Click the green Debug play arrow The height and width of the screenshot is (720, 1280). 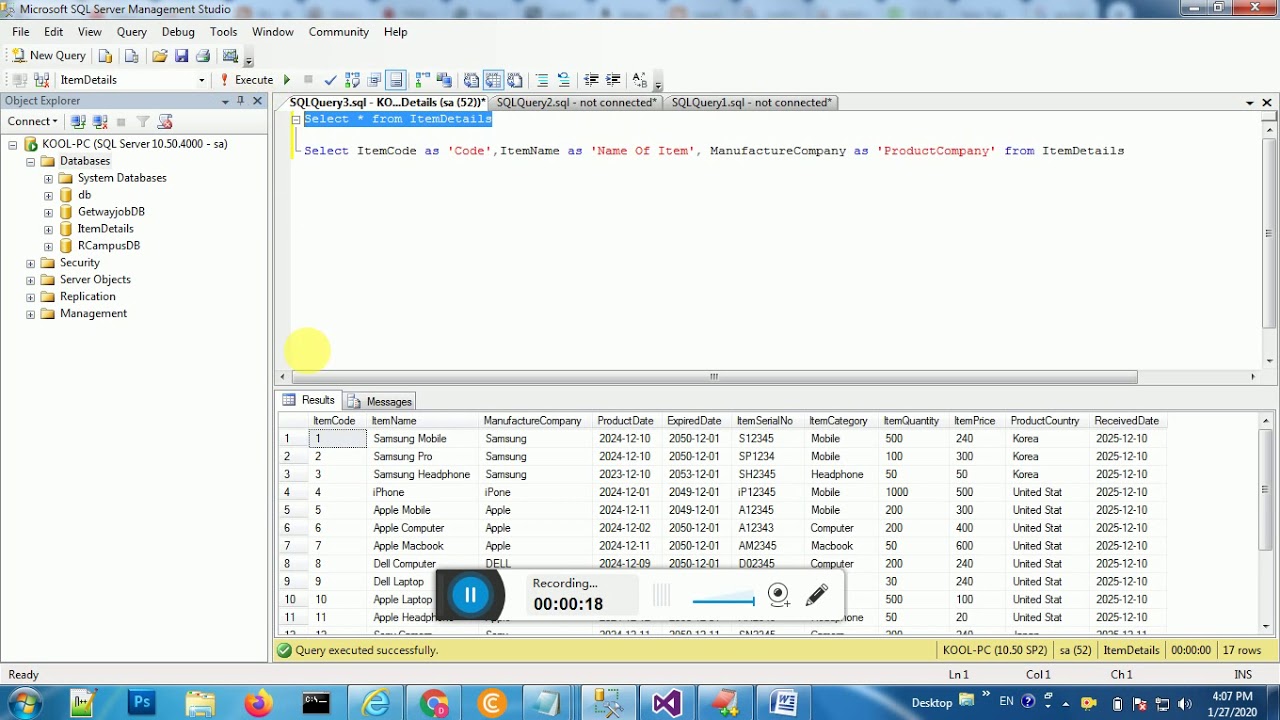pyautogui.click(x=287, y=80)
